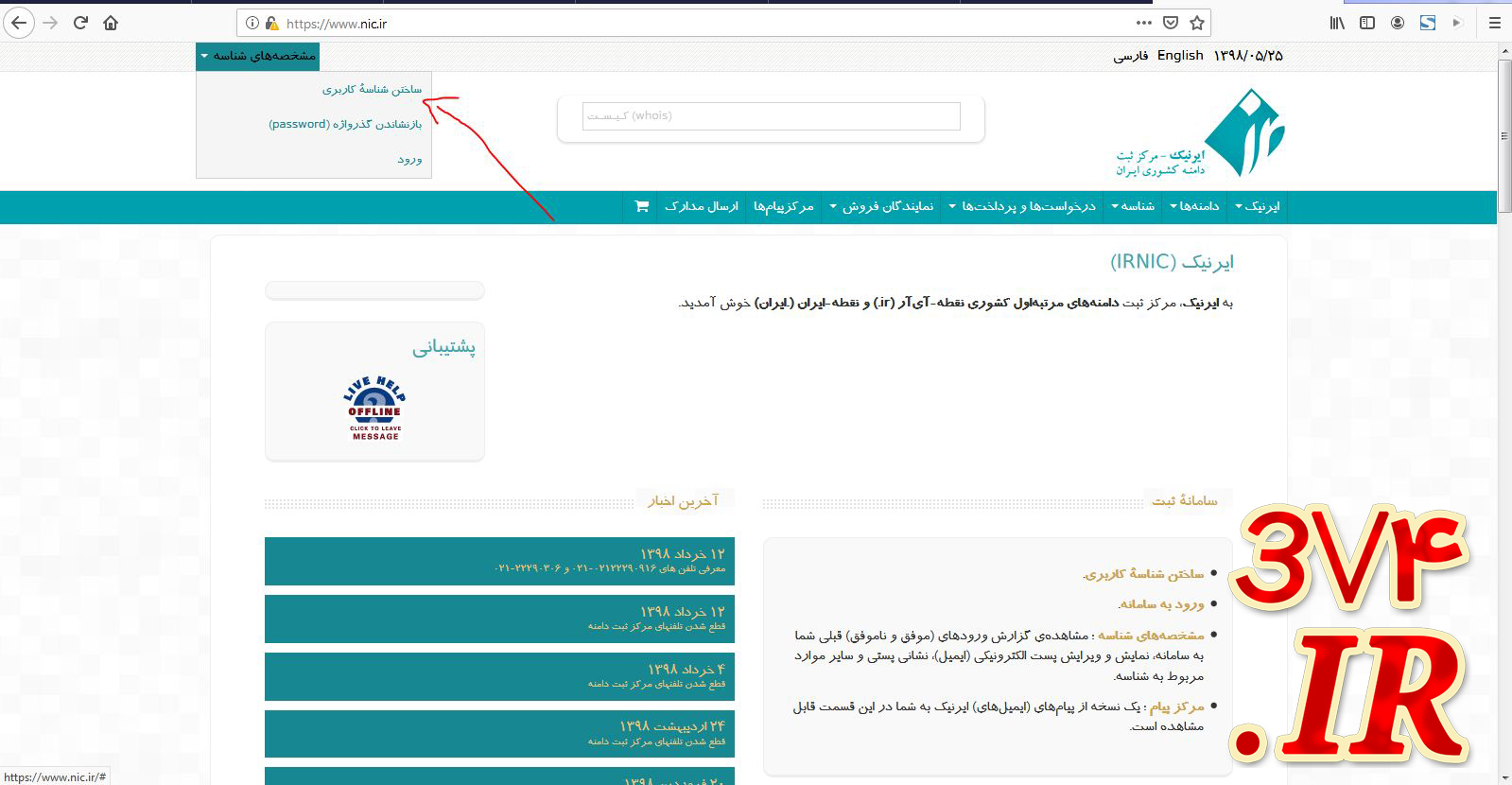This screenshot has width=1512, height=785.
Task: Open ۱۲ خرداد news قطع شدن تلفنهای مرکز
Action: point(499,619)
